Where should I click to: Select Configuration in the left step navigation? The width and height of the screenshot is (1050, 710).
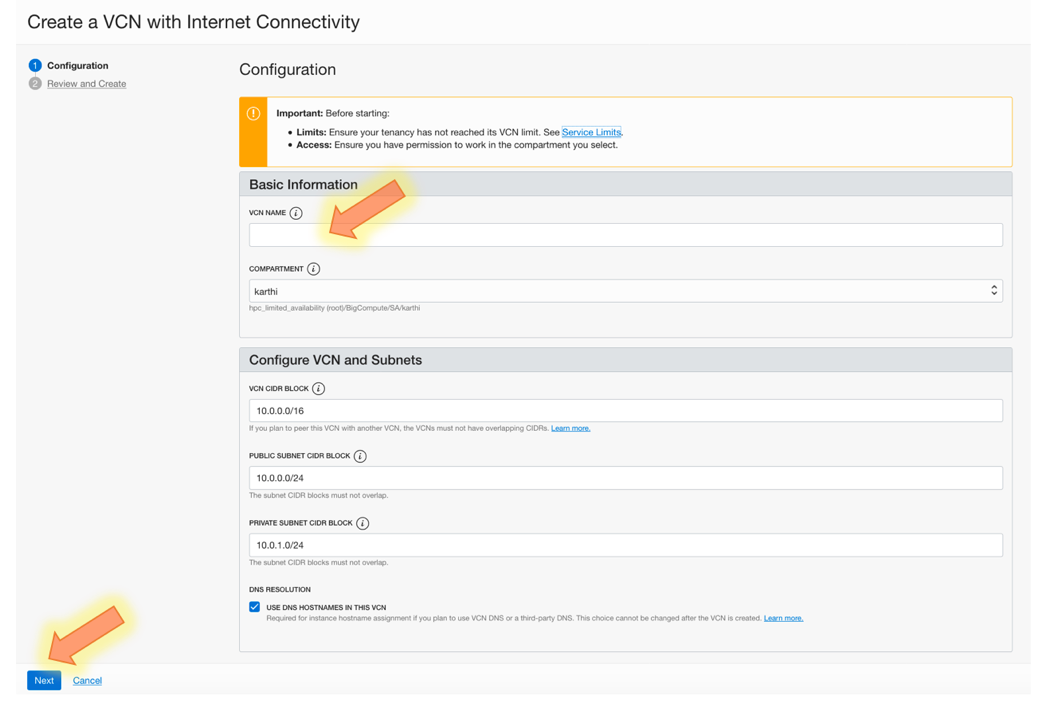(x=77, y=64)
